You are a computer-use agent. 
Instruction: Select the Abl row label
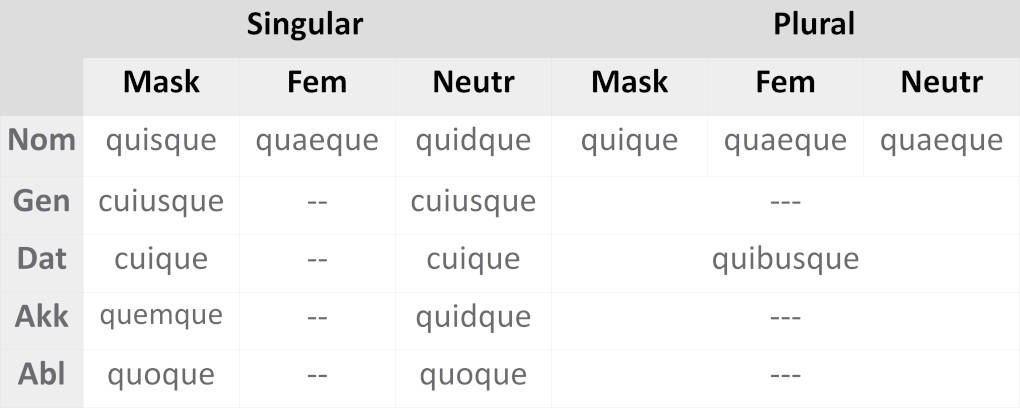(42, 375)
